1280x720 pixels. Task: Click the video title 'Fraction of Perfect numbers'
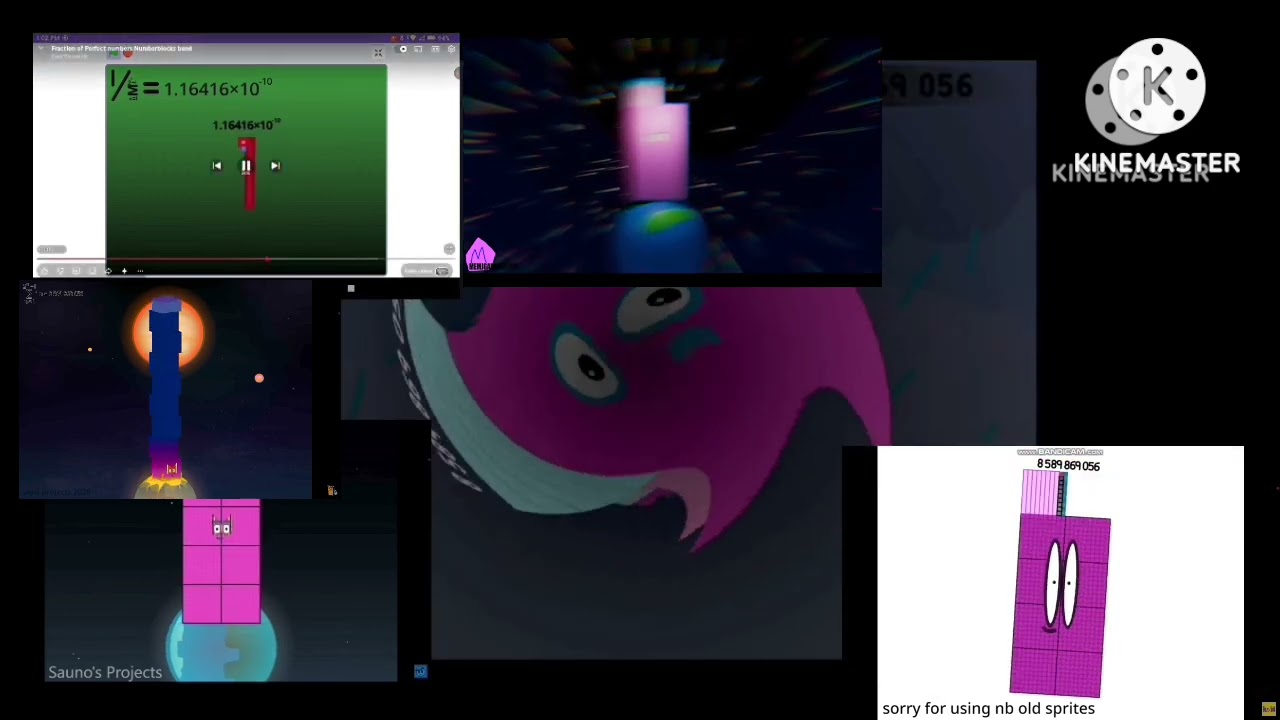[122, 48]
